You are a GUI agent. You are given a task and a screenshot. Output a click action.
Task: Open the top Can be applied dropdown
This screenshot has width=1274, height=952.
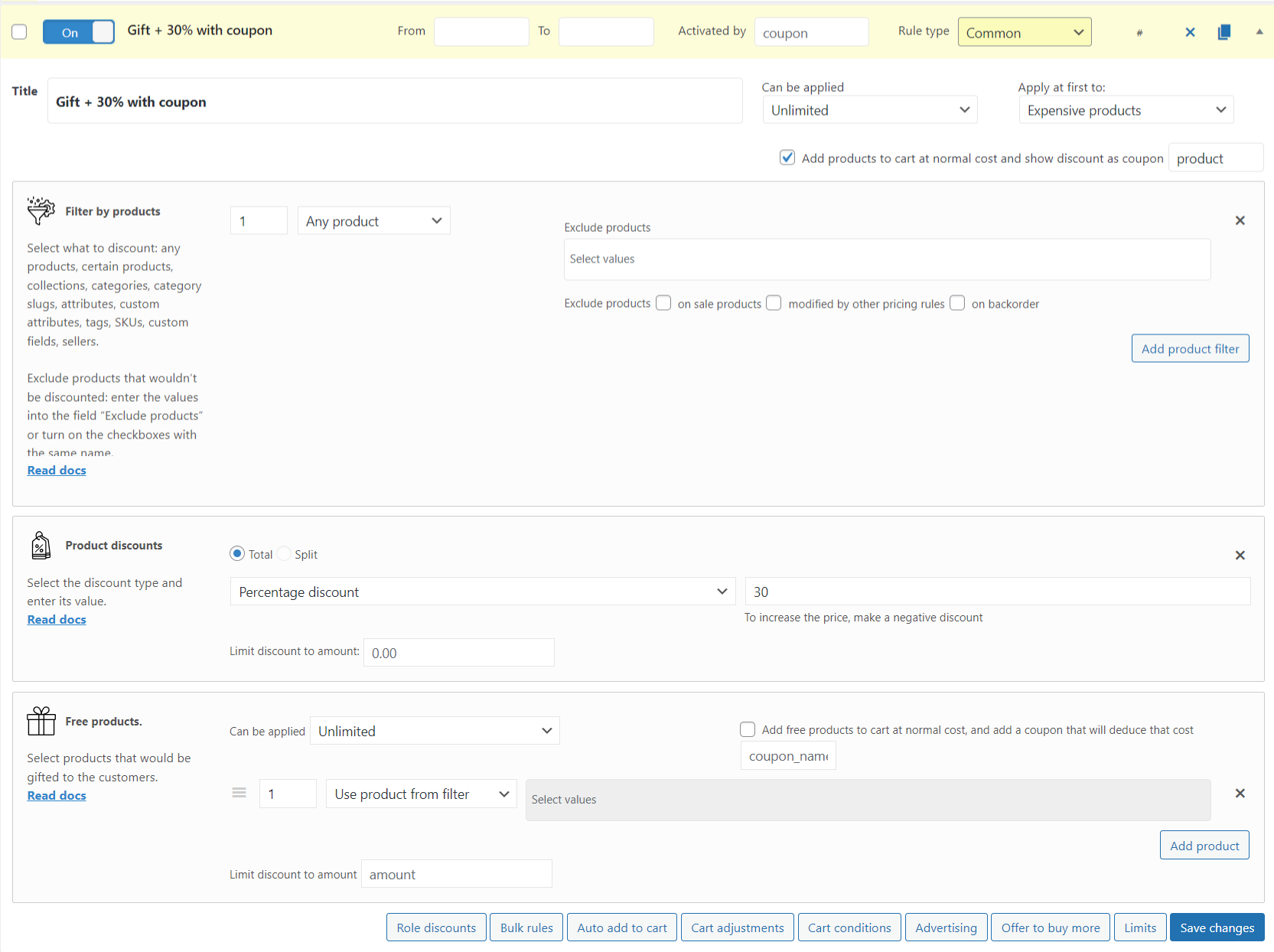point(870,109)
